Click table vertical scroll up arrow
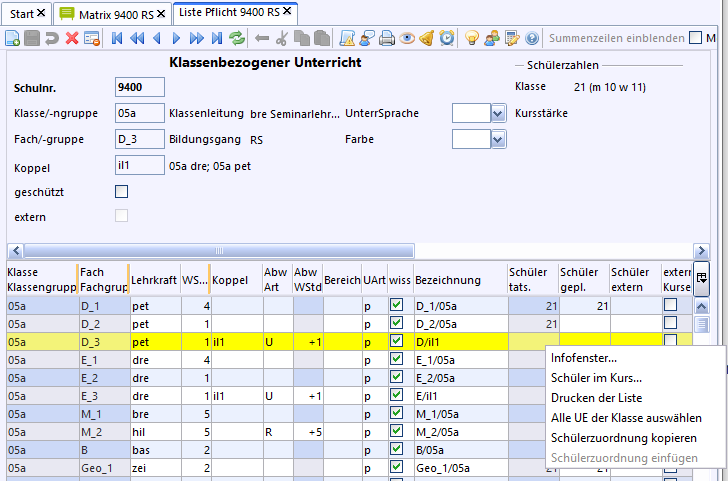This screenshot has width=728, height=481. 702,306
